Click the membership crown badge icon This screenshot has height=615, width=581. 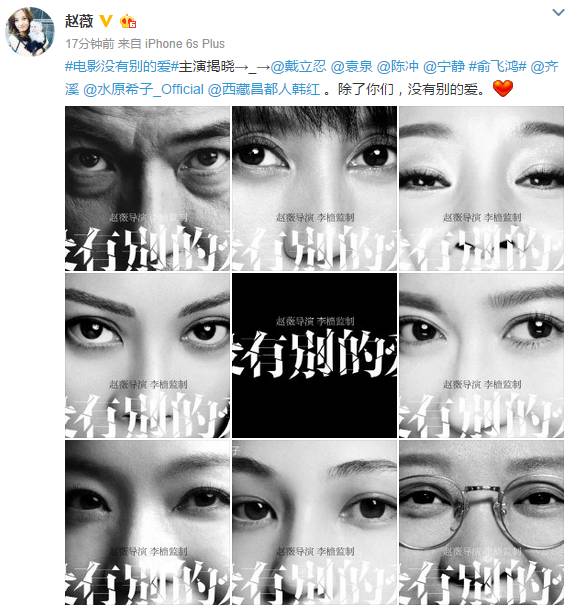[127, 21]
